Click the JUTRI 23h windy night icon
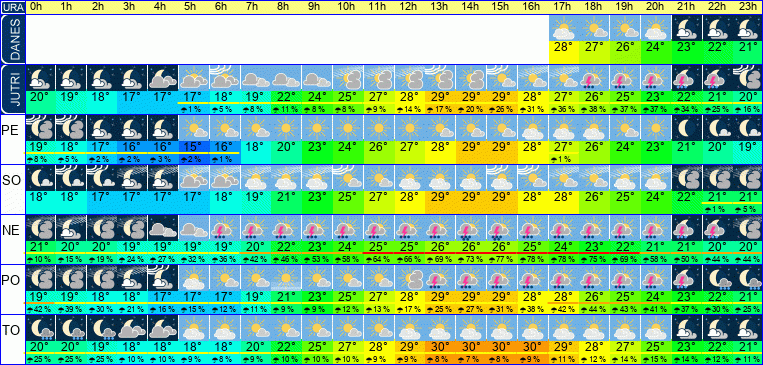The width and height of the screenshot is (763, 365). [x=748, y=78]
